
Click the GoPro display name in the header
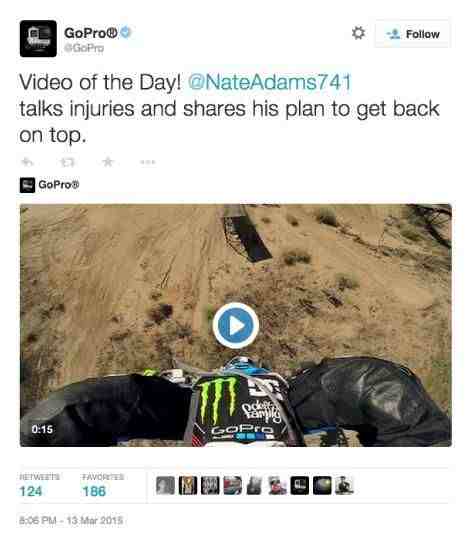tap(91, 33)
